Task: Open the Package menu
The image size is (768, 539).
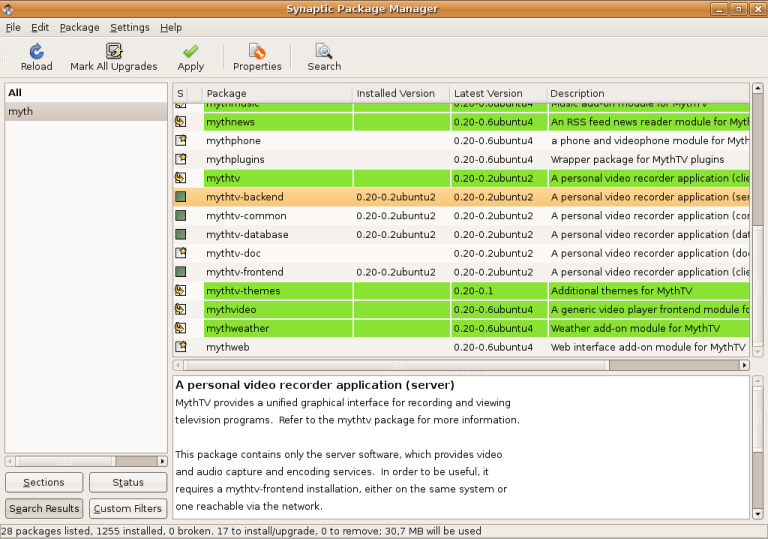Action: coord(79,27)
